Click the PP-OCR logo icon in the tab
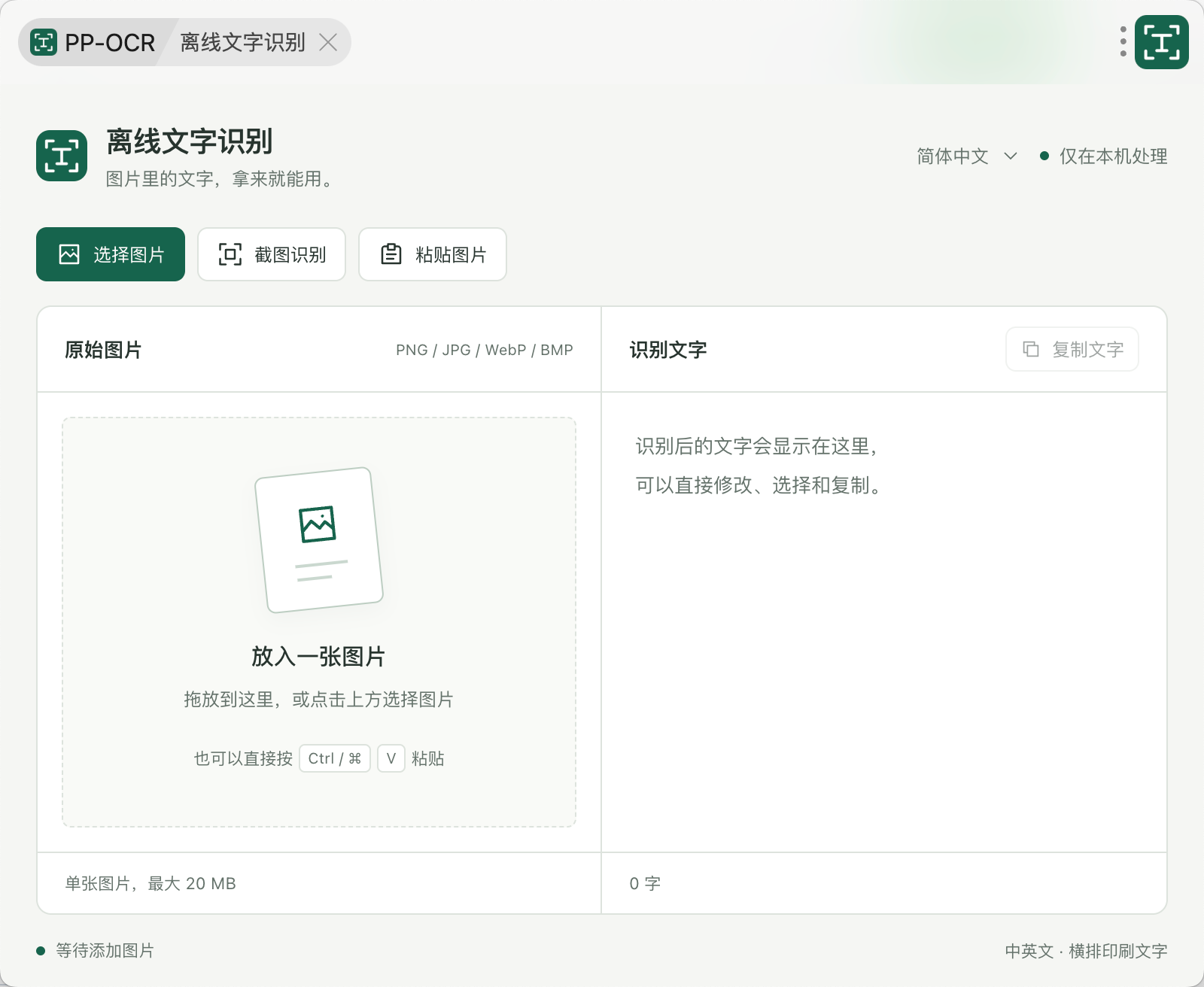Image resolution: width=1204 pixels, height=987 pixels. [44, 42]
